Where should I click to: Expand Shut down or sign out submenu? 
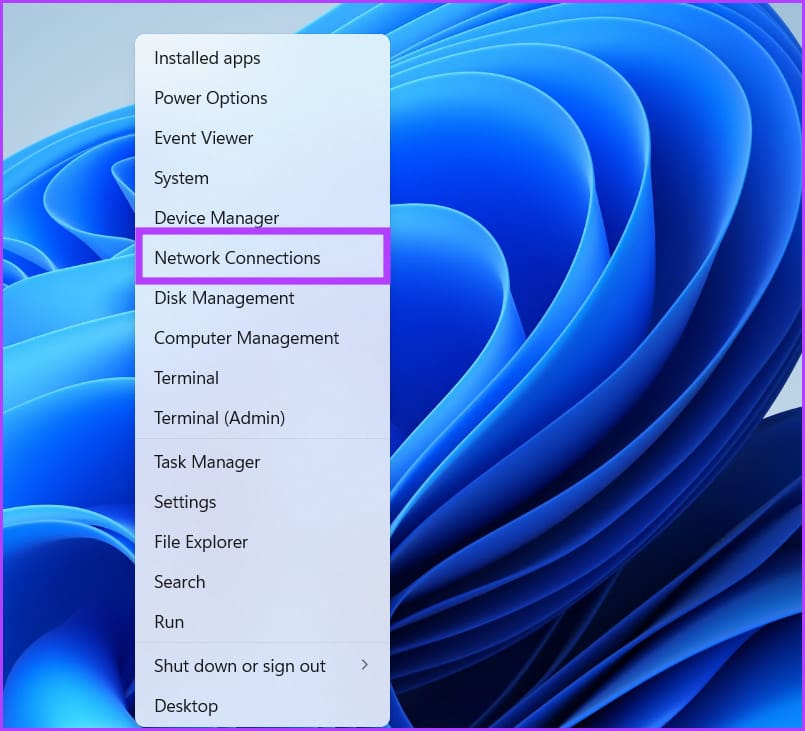click(262, 666)
